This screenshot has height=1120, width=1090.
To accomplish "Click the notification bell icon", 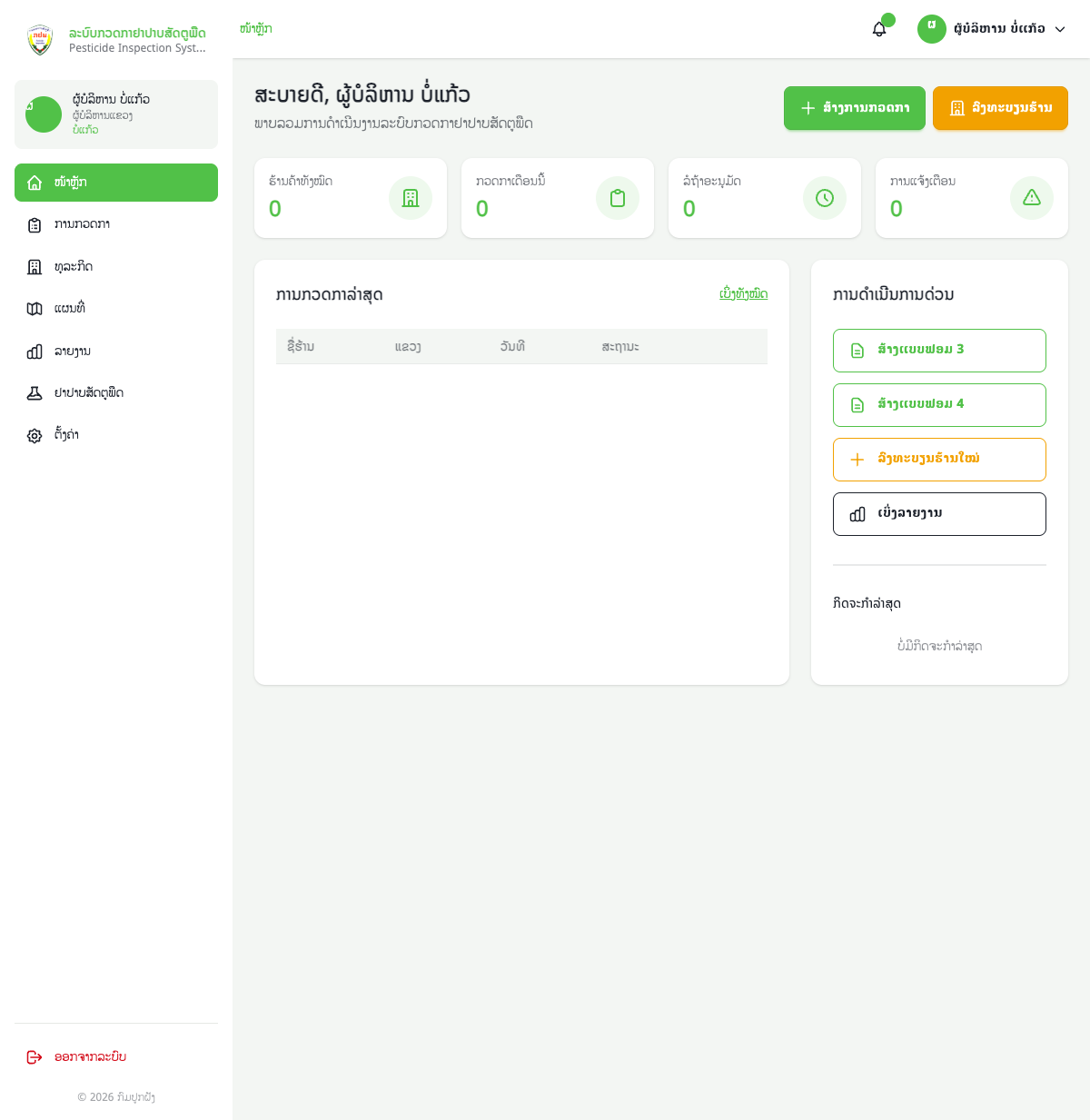I will (x=879, y=29).
